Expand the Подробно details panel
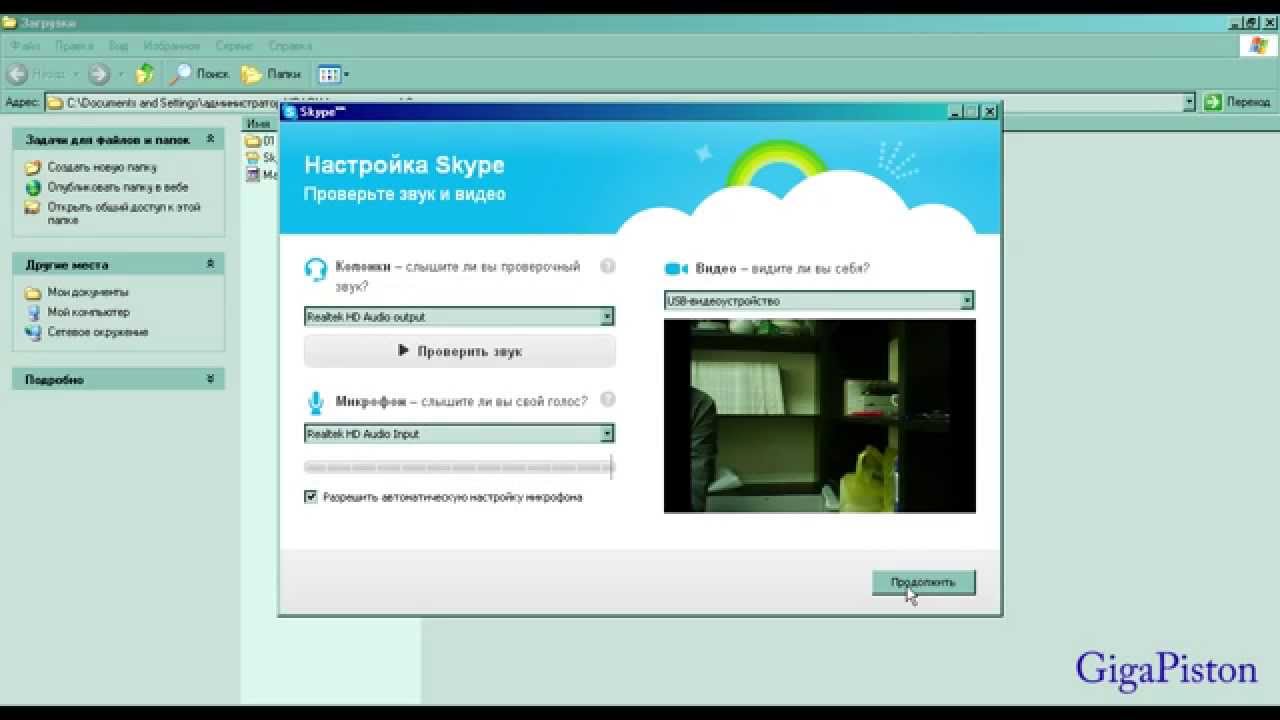Viewport: 1280px width, 720px height. click(x=210, y=379)
